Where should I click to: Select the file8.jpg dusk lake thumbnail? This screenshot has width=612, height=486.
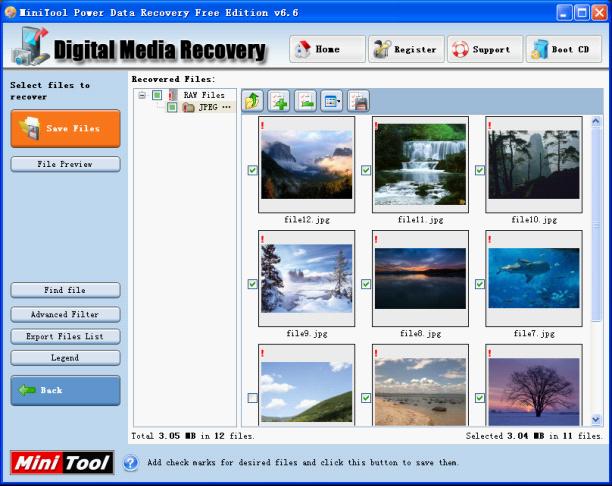coord(420,278)
